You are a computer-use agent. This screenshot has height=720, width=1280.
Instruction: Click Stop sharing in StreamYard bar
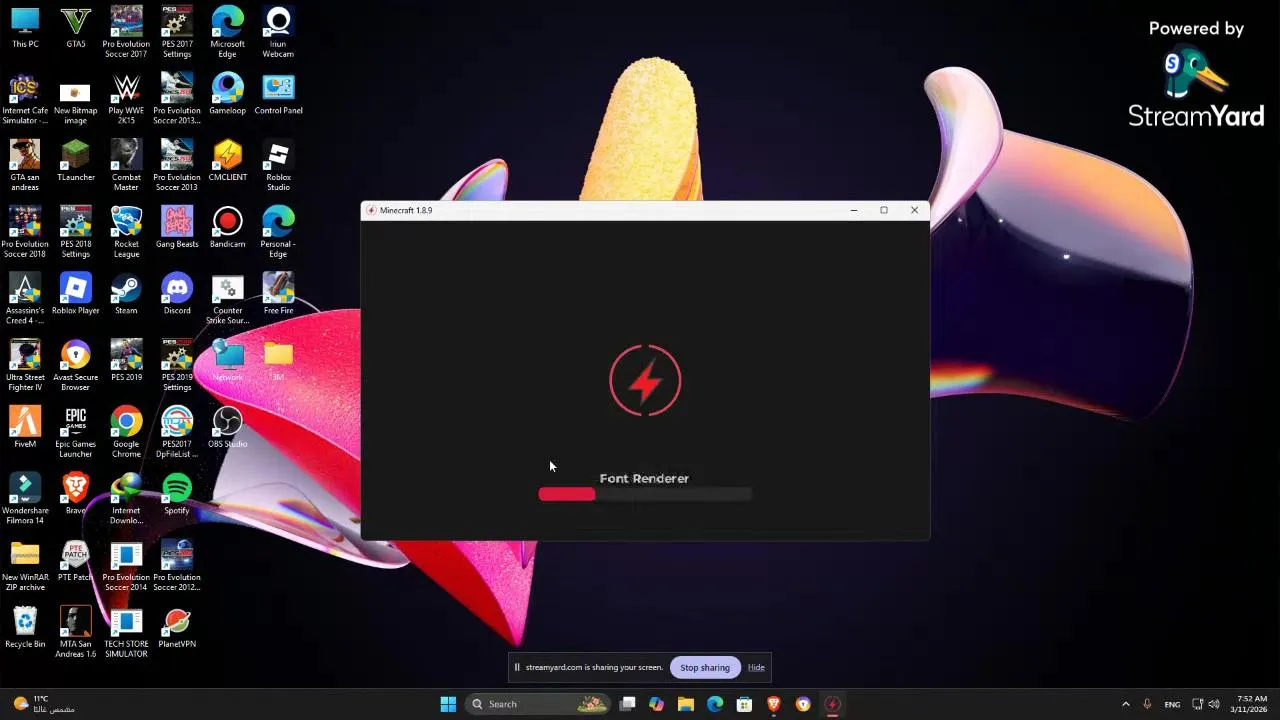pyautogui.click(x=705, y=667)
